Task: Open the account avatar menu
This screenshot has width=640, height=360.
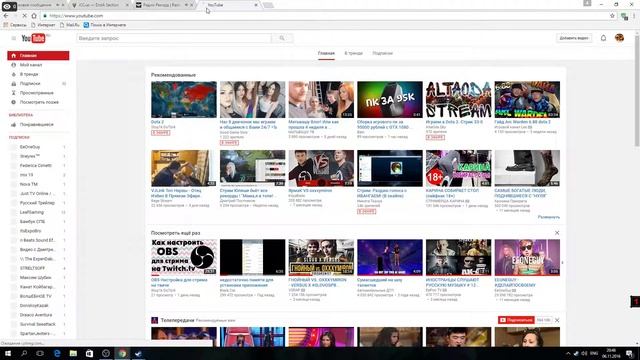Action: coord(619,38)
